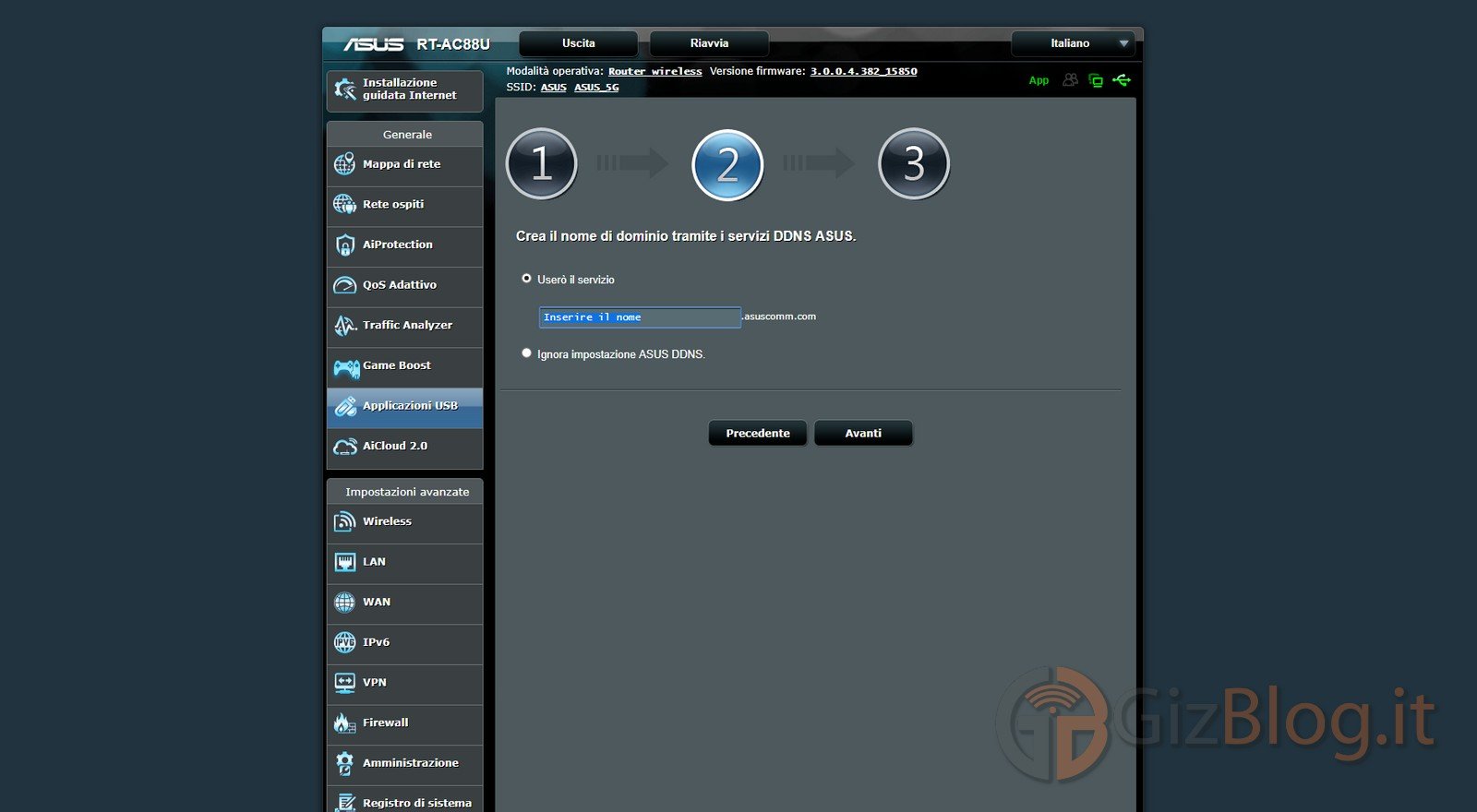Click the USB status icon in header
Screen dimensions: 1477x812
pos(1122,80)
